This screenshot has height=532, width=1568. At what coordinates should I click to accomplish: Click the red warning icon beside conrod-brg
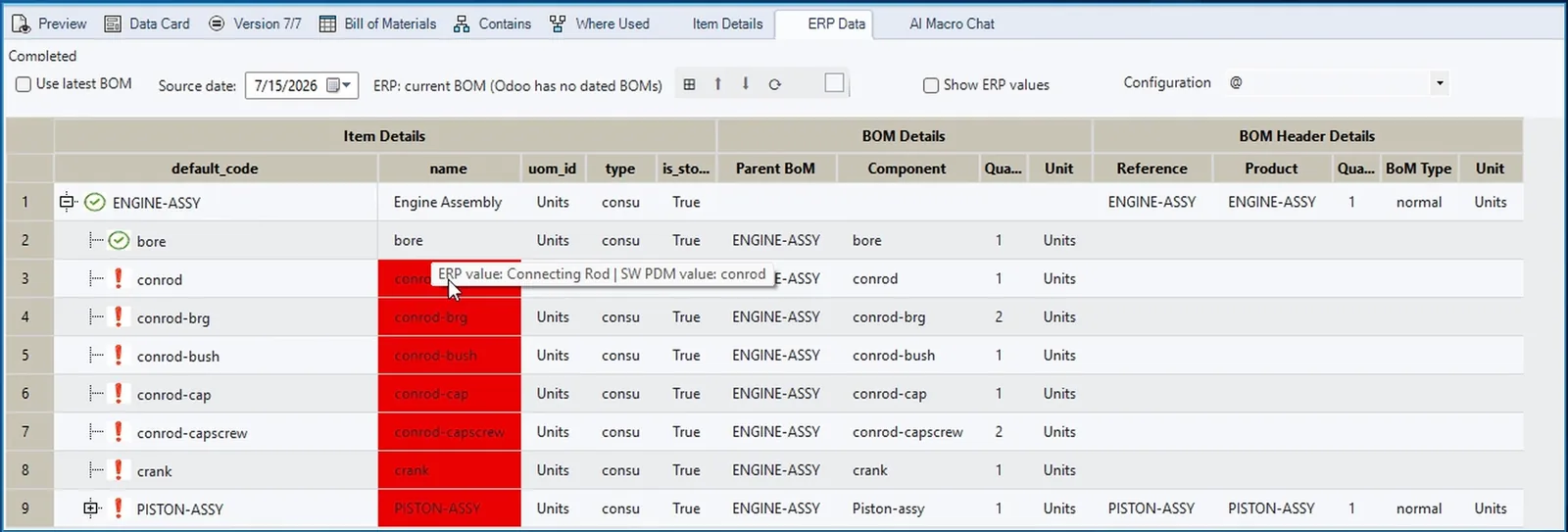pyautogui.click(x=119, y=316)
